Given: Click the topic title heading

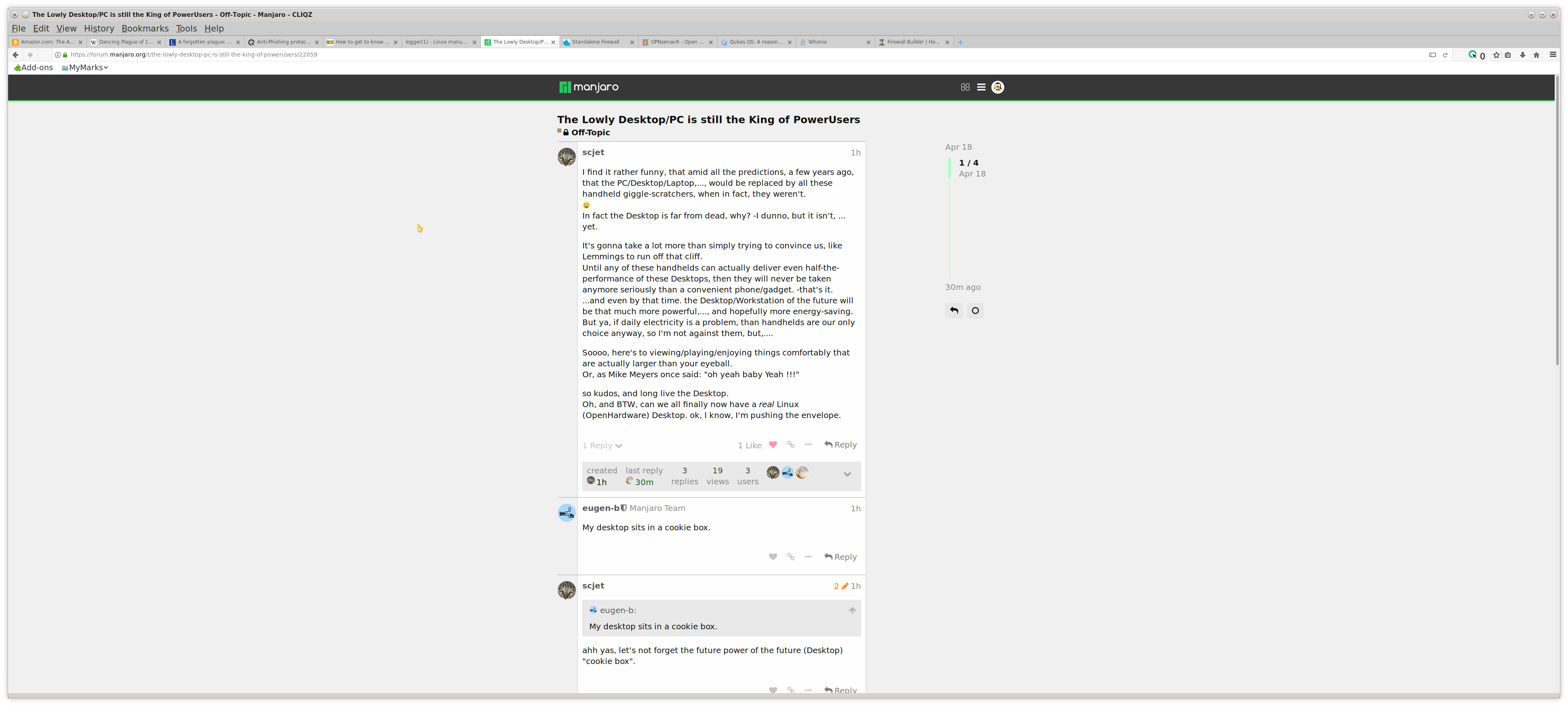Looking at the screenshot, I should coord(708,119).
